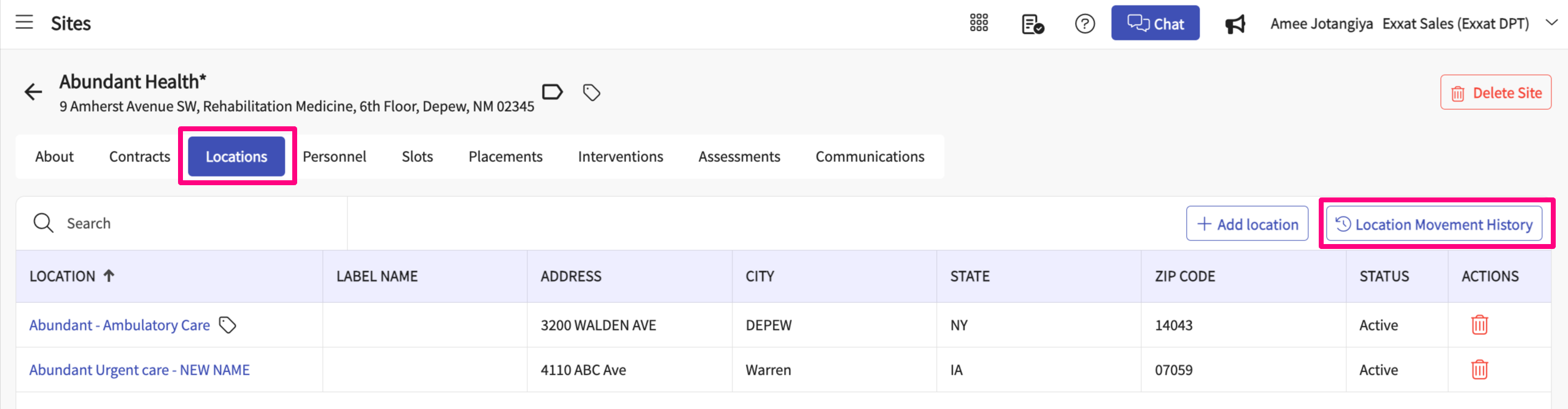This screenshot has width=1568, height=409.
Task: Delete the Abundant - Ambulatory Care location
Action: [x=1480, y=324]
